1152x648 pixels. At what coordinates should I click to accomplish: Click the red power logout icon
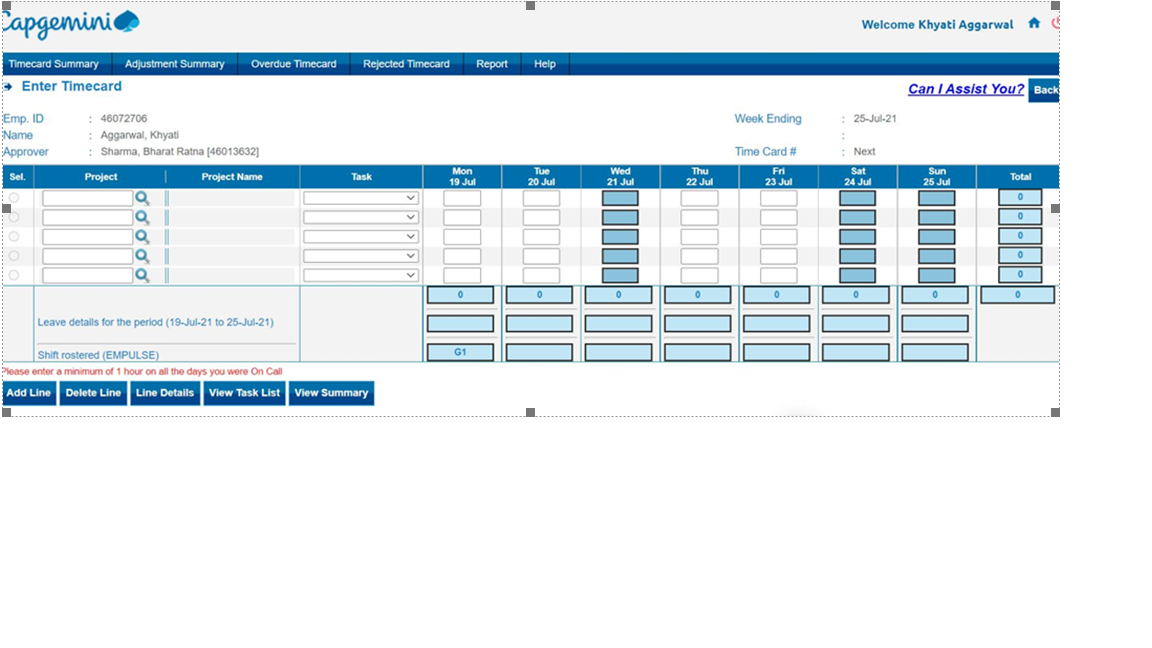[x=1055, y=23]
